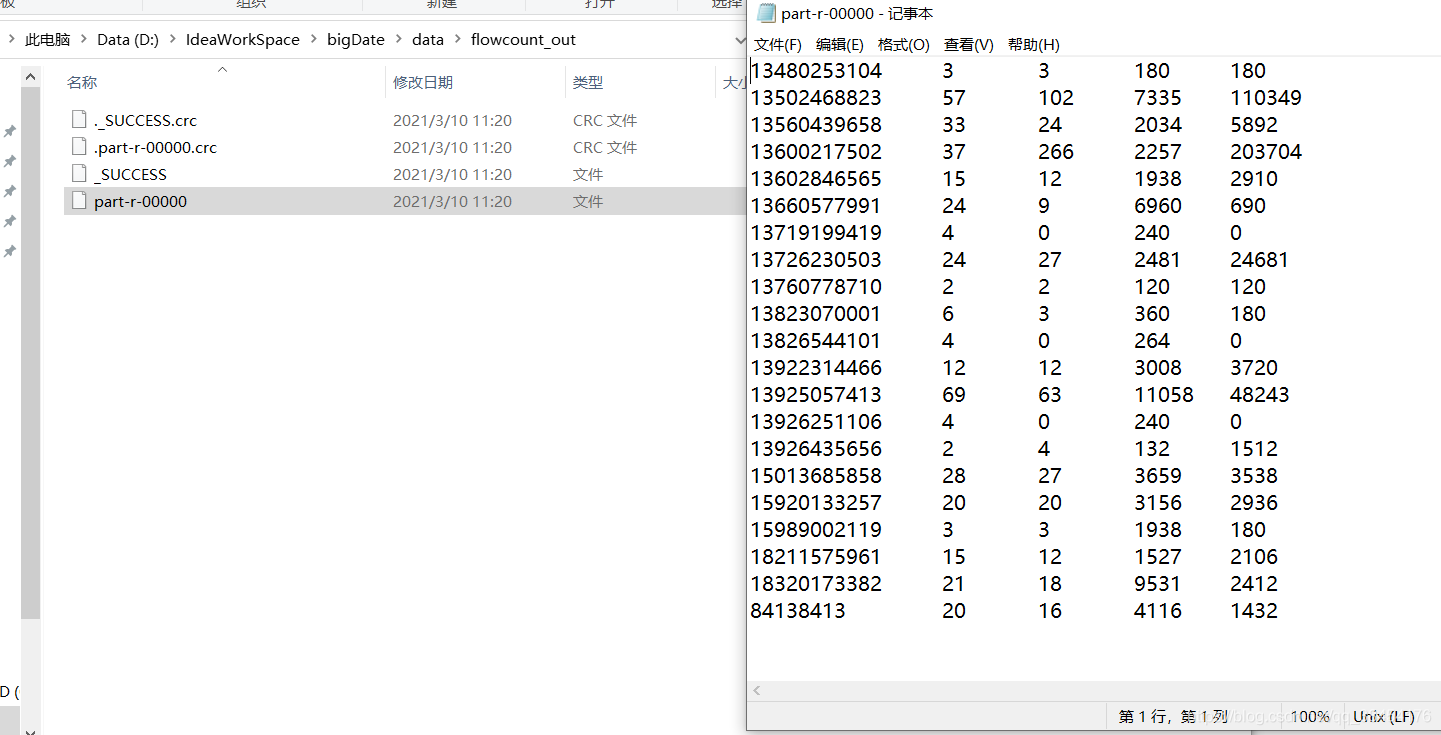Sort files by 名称 column header
This screenshot has height=735, width=1441.
(x=82, y=82)
